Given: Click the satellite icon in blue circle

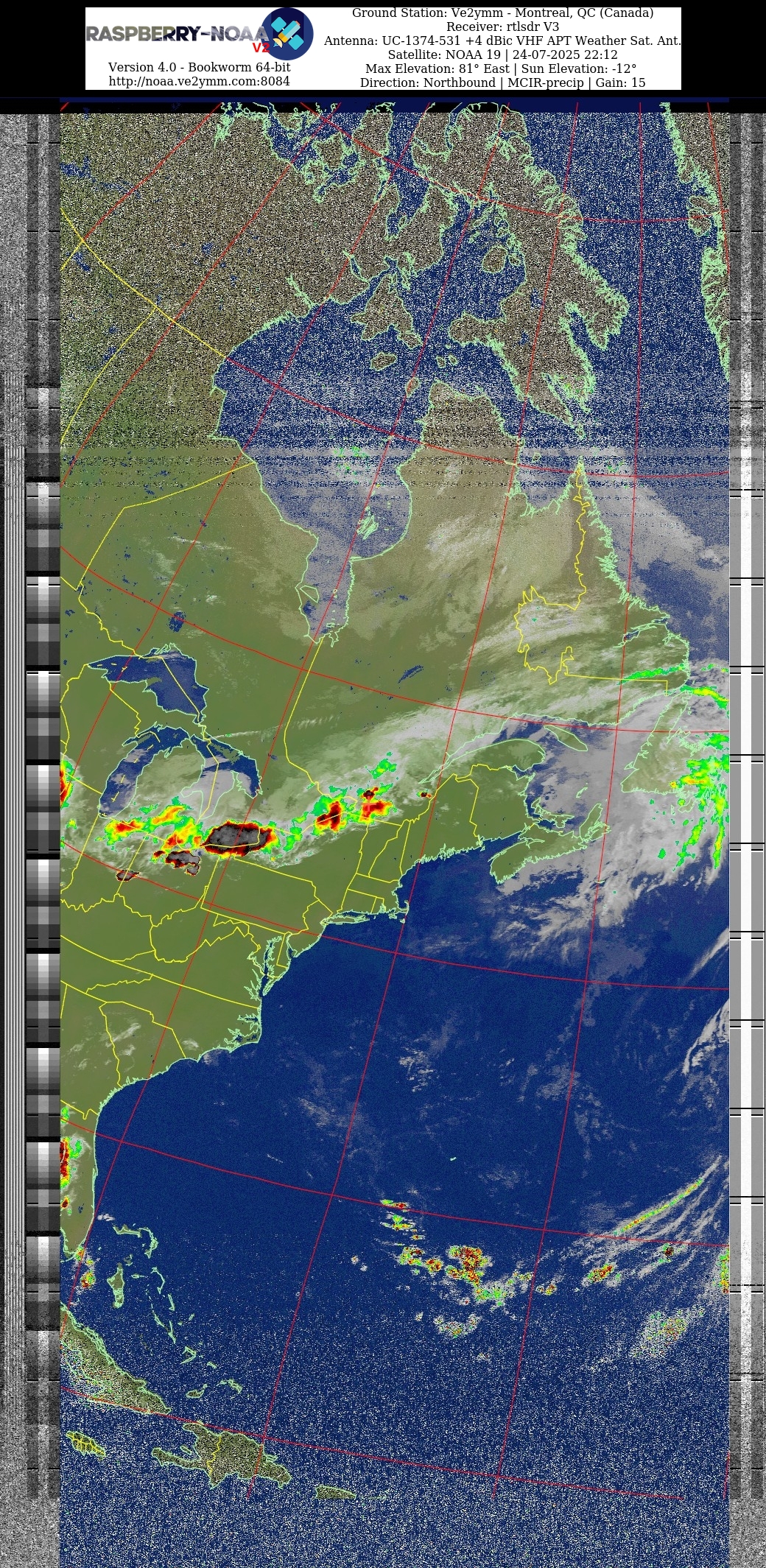Looking at the screenshot, I should point(287,34).
